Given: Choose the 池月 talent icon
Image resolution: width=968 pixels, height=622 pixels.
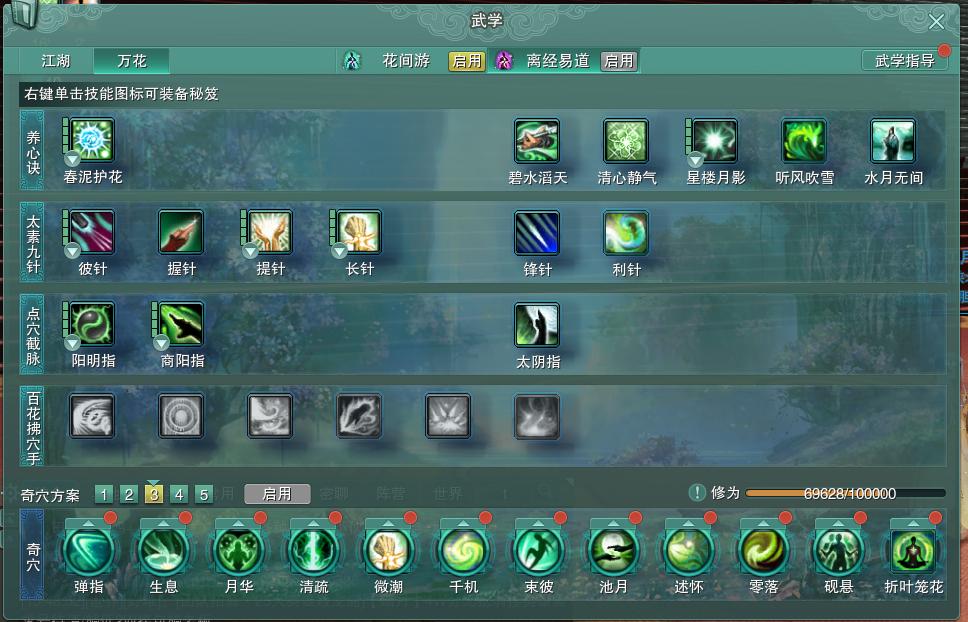Looking at the screenshot, I should pos(614,551).
